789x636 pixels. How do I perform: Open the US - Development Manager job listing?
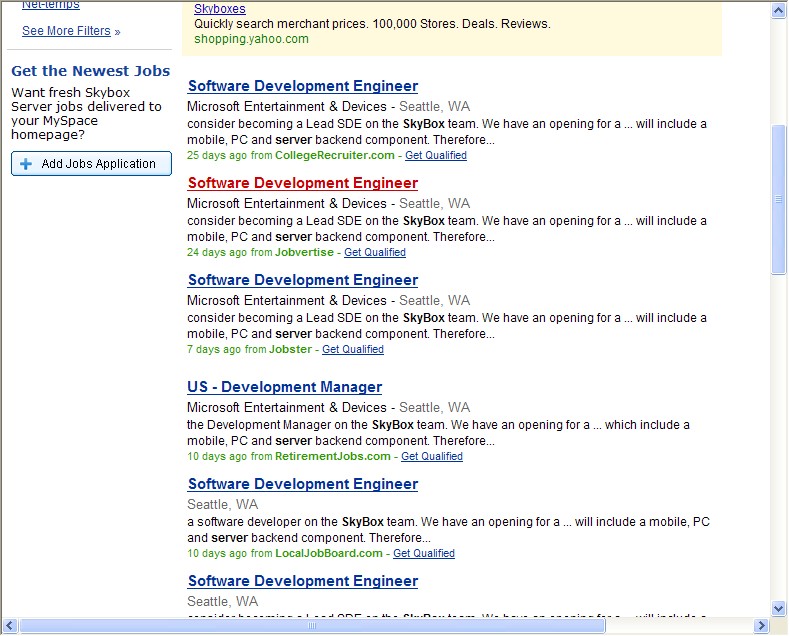click(x=284, y=387)
